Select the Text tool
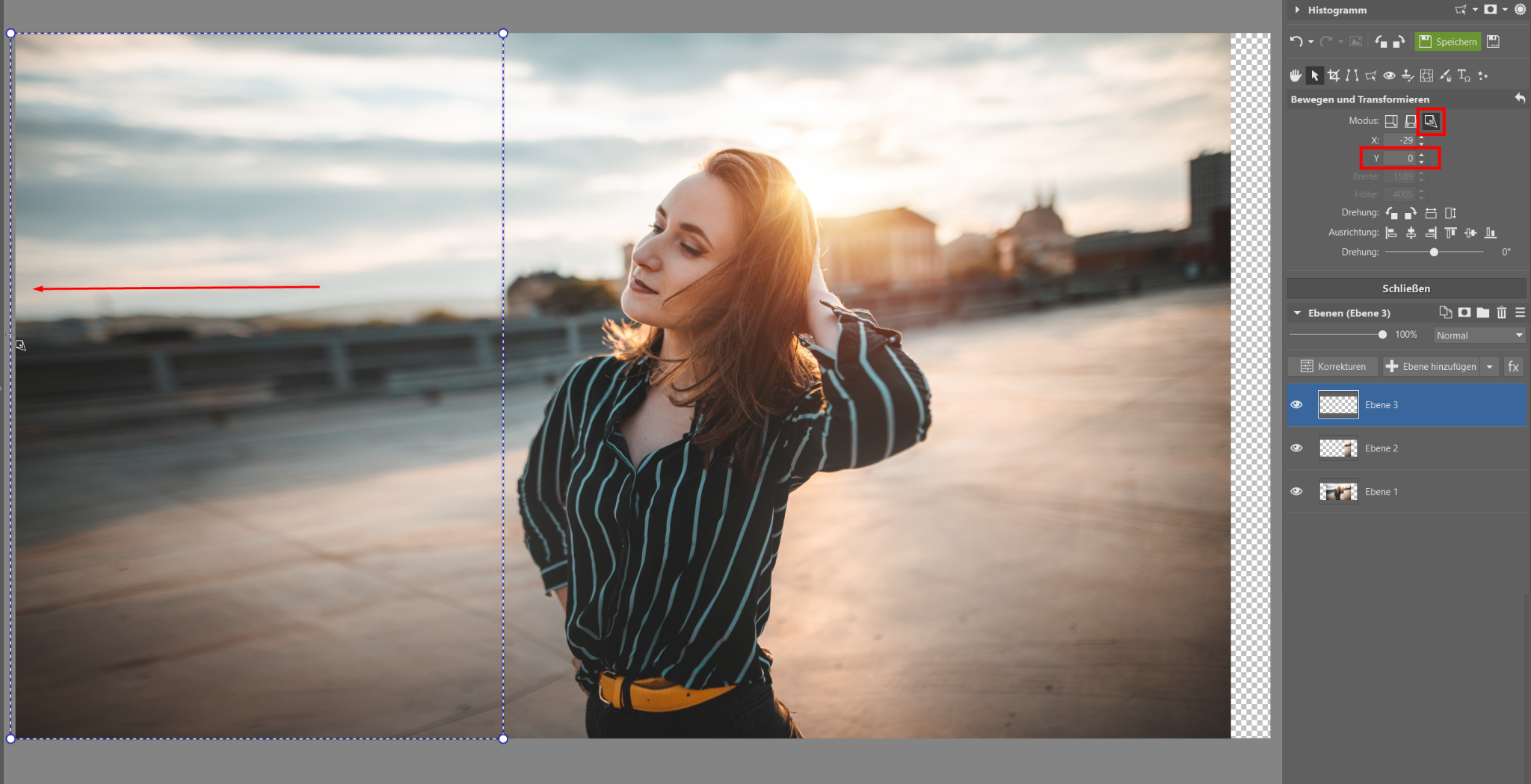Image resolution: width=1531 pixels, height=784 pixels. pos(1464,75)
